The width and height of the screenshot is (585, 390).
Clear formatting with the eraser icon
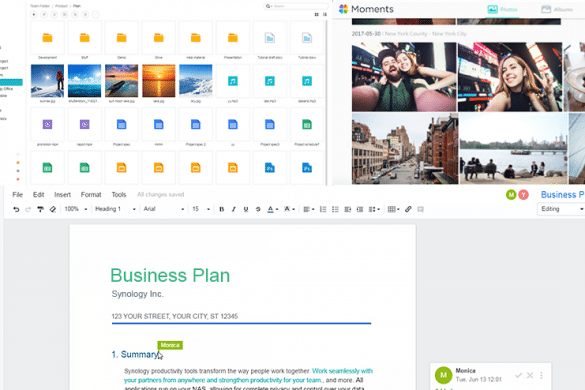click(x=53, y=209)
